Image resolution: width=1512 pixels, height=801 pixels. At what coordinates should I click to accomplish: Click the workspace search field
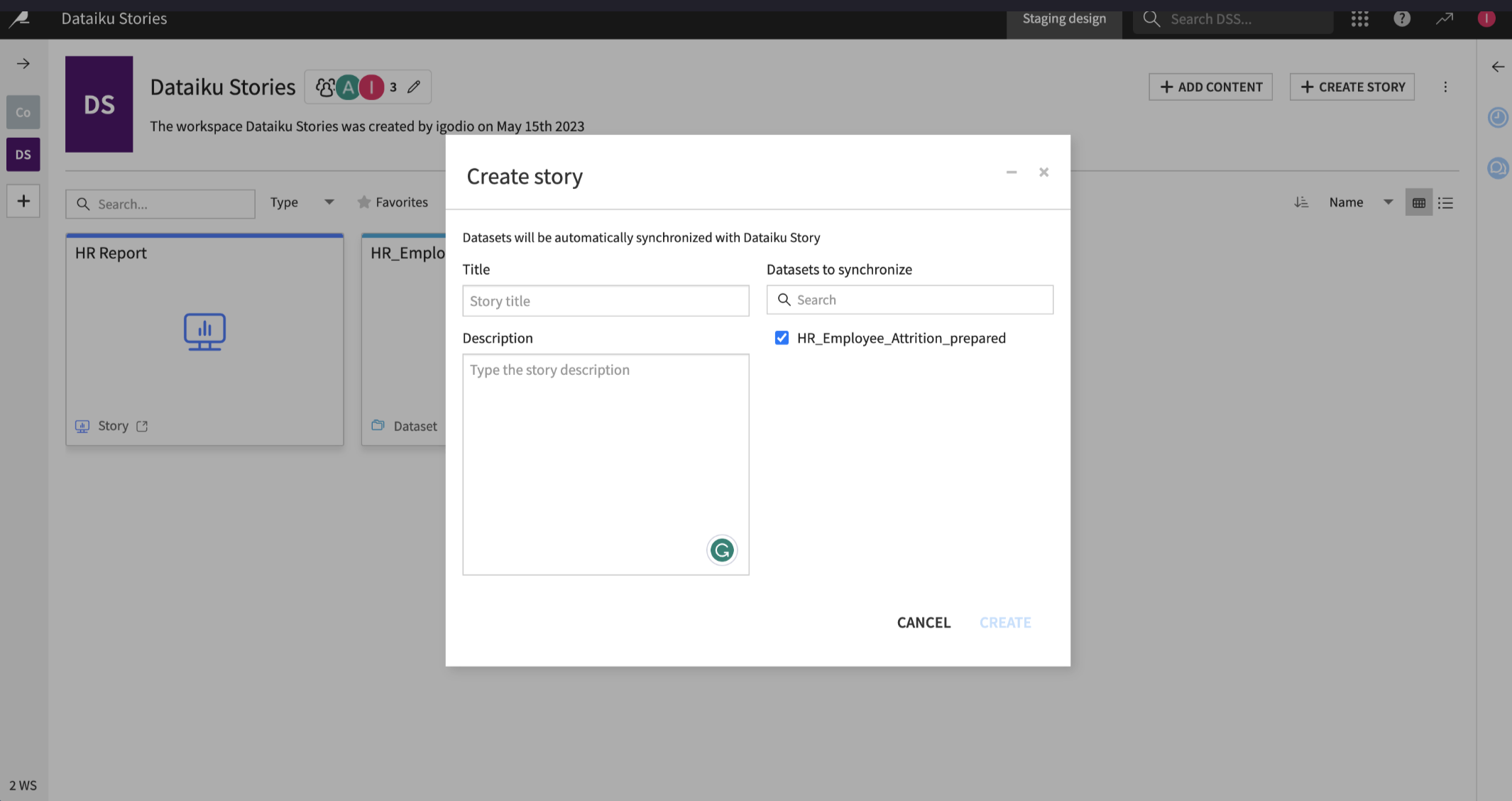160,204
